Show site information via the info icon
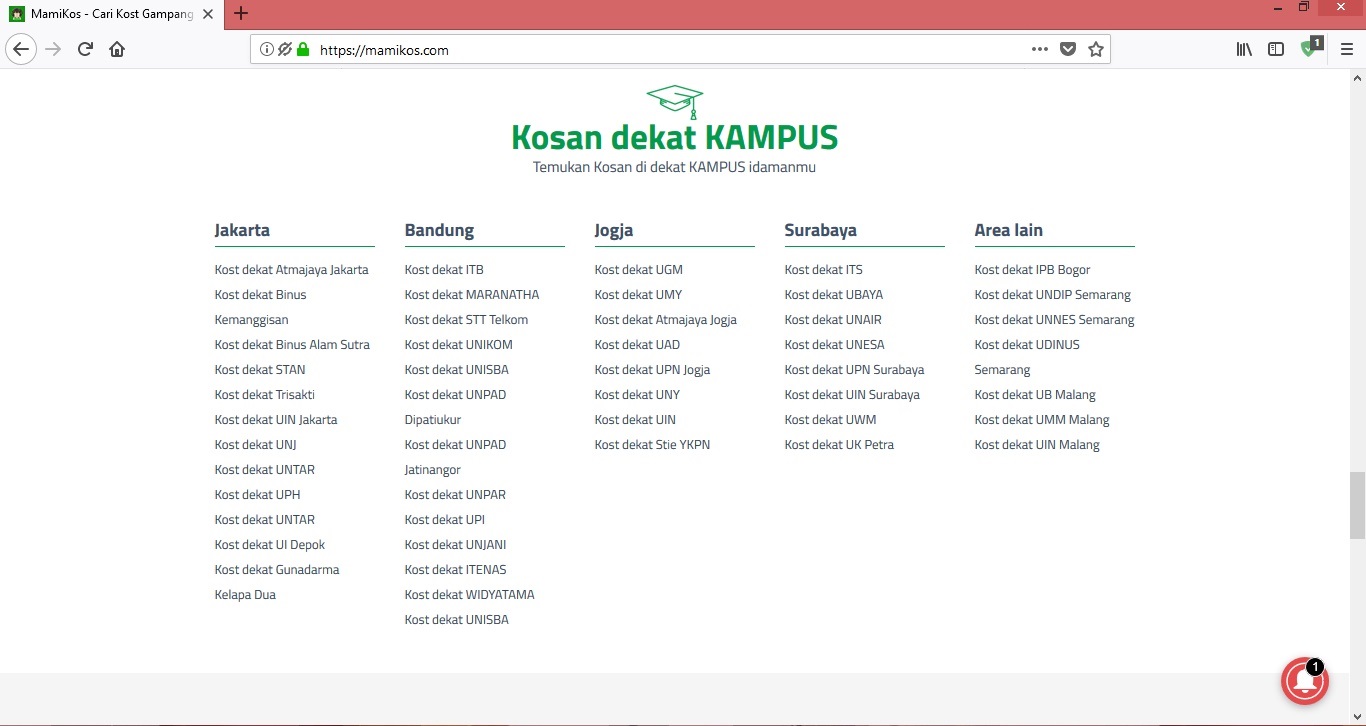 coord(267,49)
